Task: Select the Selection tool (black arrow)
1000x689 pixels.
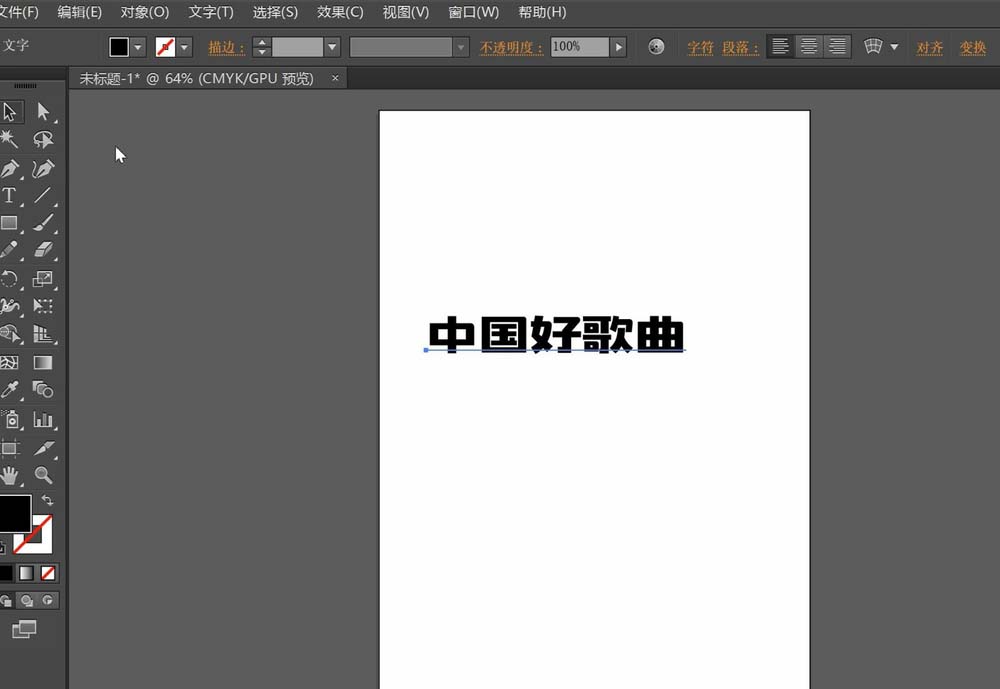Action: coord(9,112)
